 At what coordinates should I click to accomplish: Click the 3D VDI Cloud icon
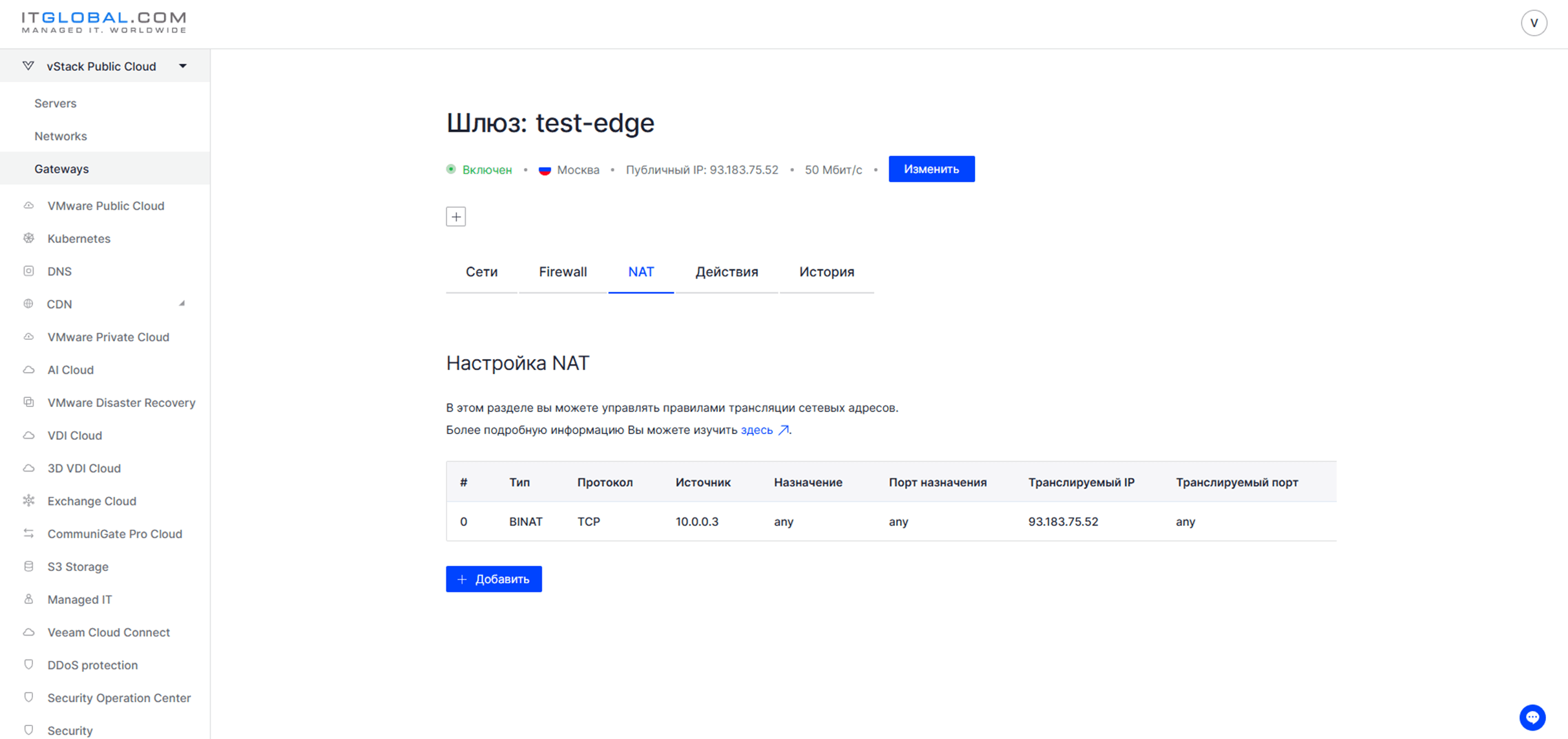point(28,468)
